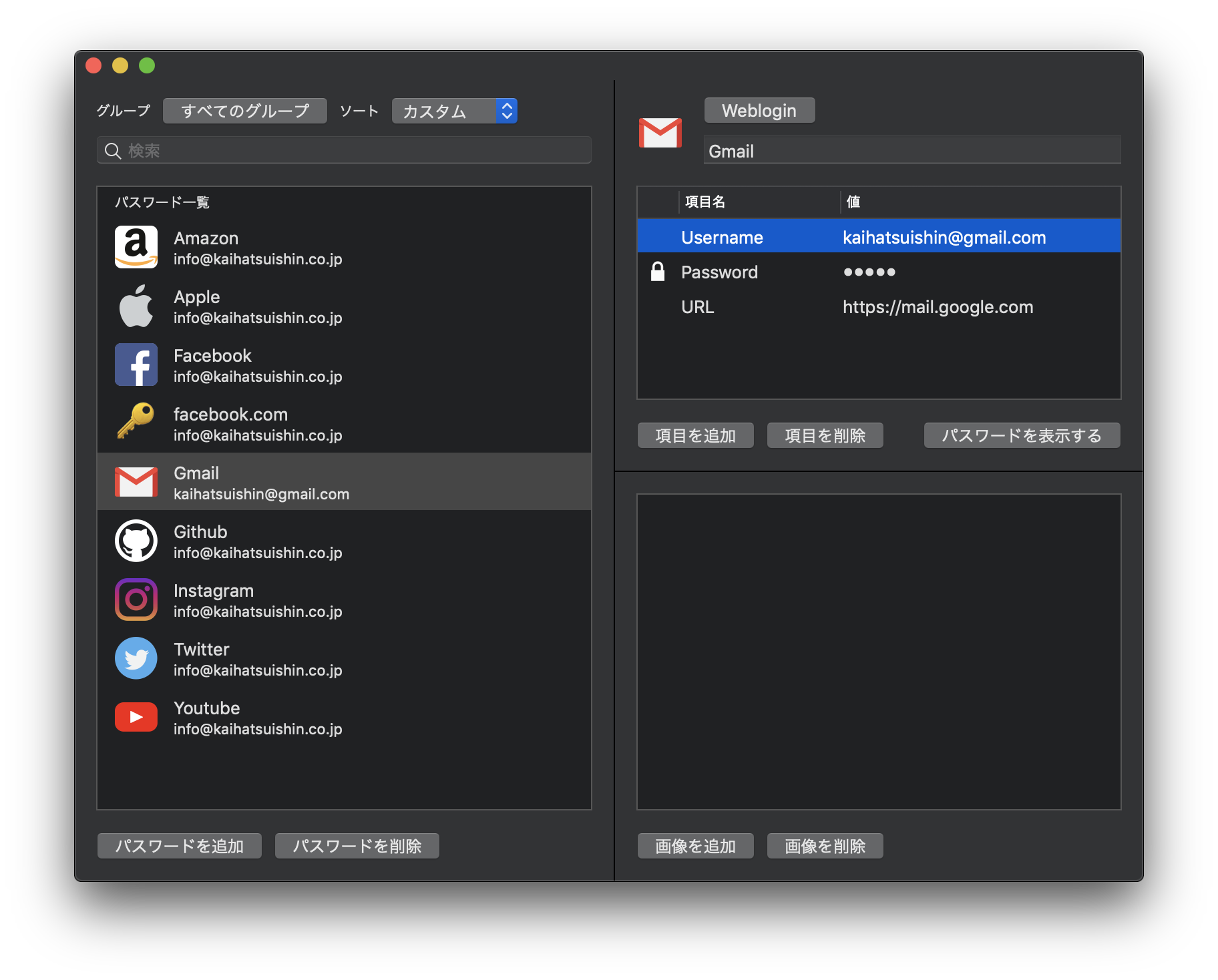
Task: Select the Password row label
Action: point(719,272)
